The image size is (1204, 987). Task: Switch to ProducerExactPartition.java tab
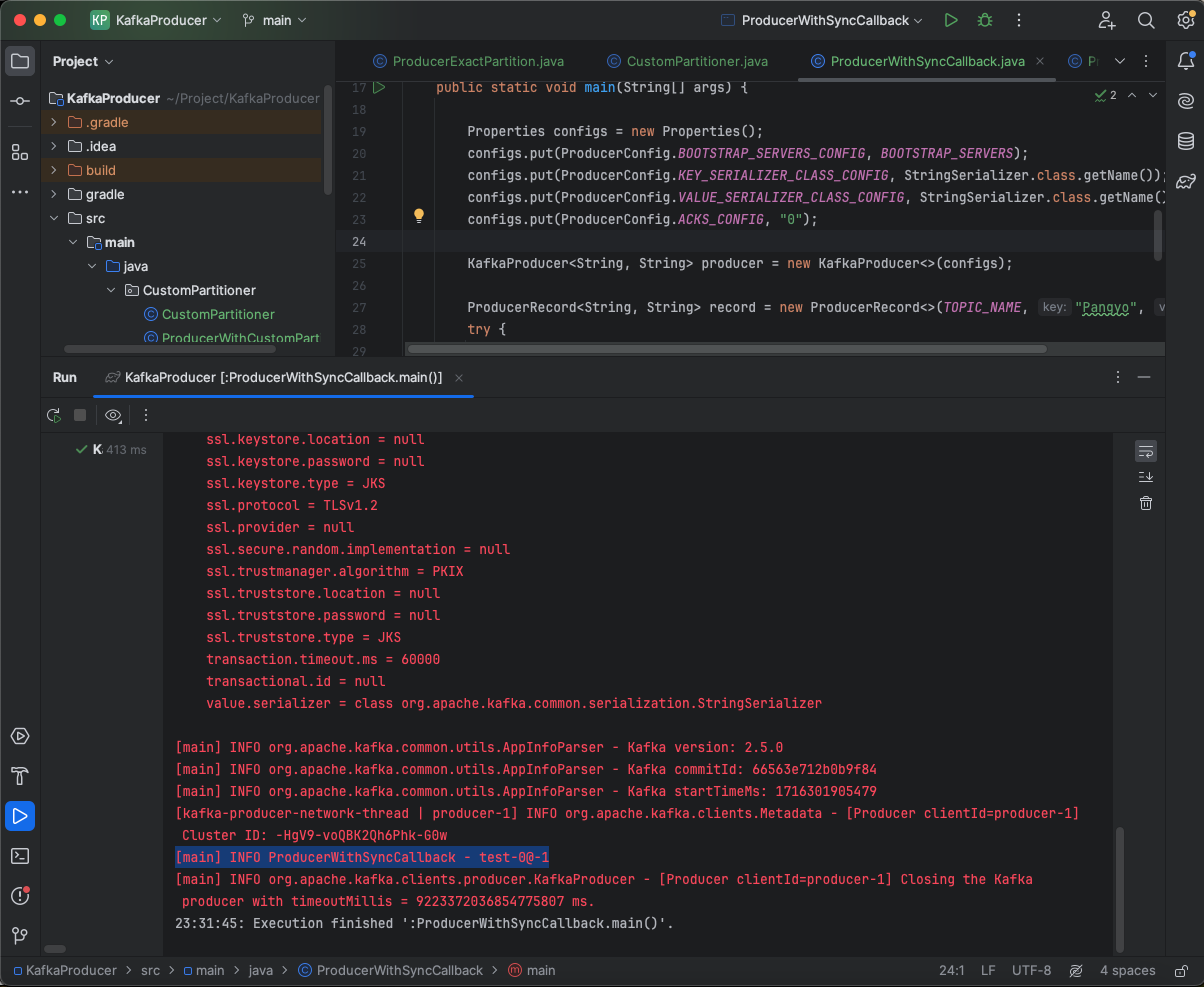click(x=470, y=61)
